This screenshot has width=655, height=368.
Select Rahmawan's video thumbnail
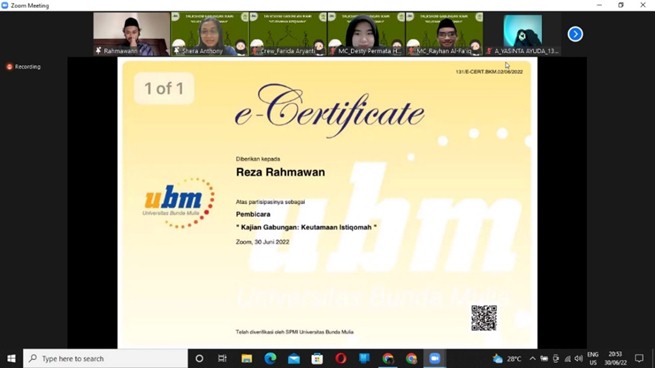click(131, 34)
